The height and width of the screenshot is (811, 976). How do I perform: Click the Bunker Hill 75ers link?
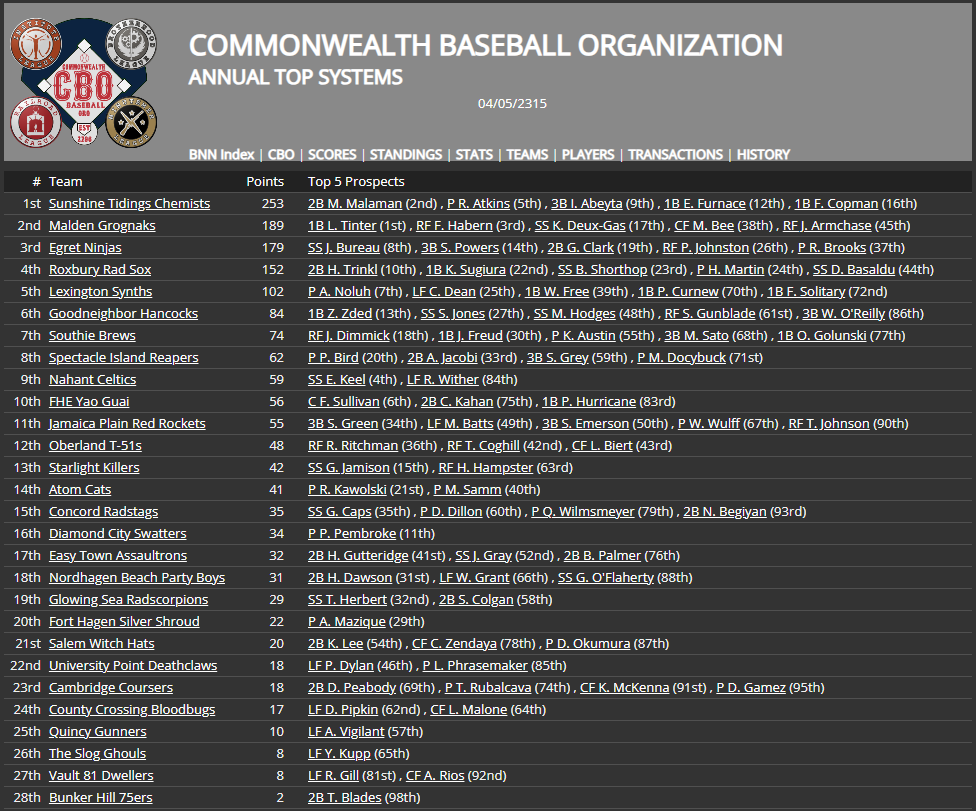click(100, 797)
